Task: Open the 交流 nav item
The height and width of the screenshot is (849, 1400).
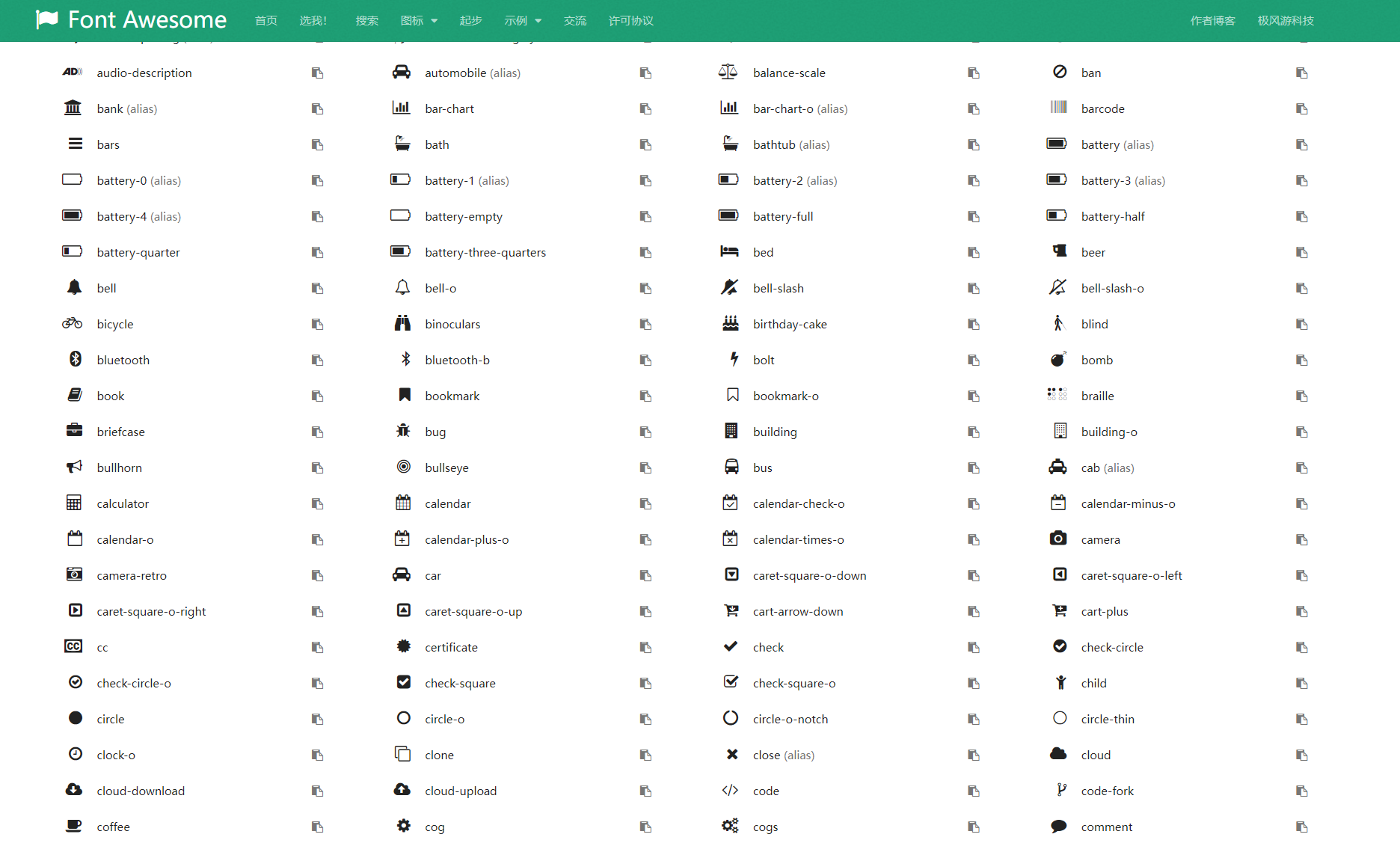Action: [574, 21]
